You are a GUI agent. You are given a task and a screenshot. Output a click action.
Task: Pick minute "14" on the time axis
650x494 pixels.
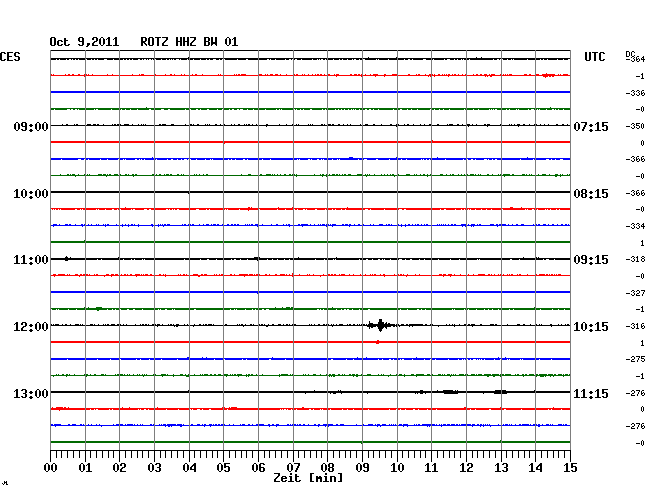tap(535, 468)
